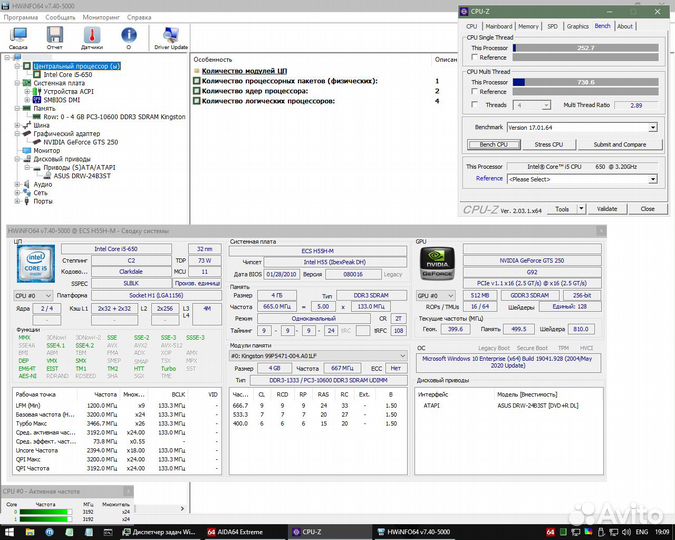Viewport: 675px width, 540px height.
Task: Click the AIDA64 red tray icon
Action: [550, 532]
